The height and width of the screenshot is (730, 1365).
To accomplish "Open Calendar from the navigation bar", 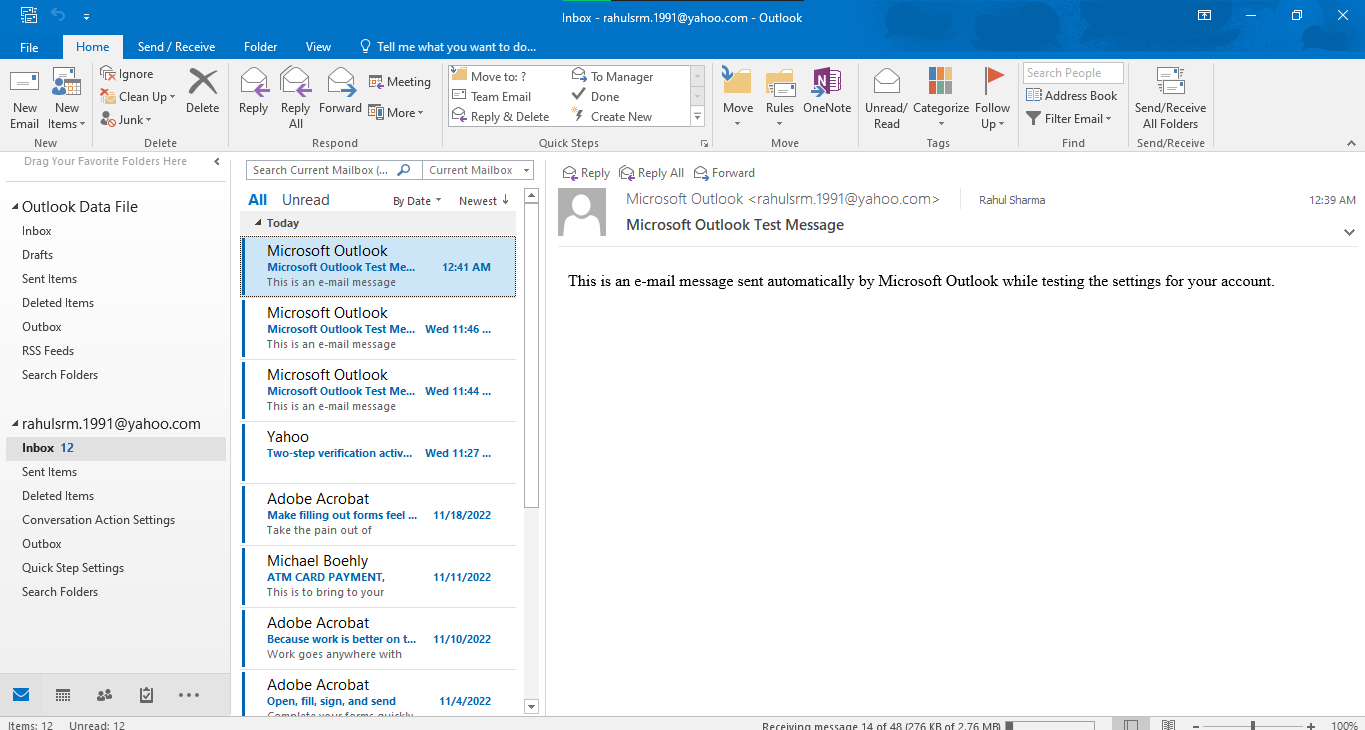I will coord(63,695).
